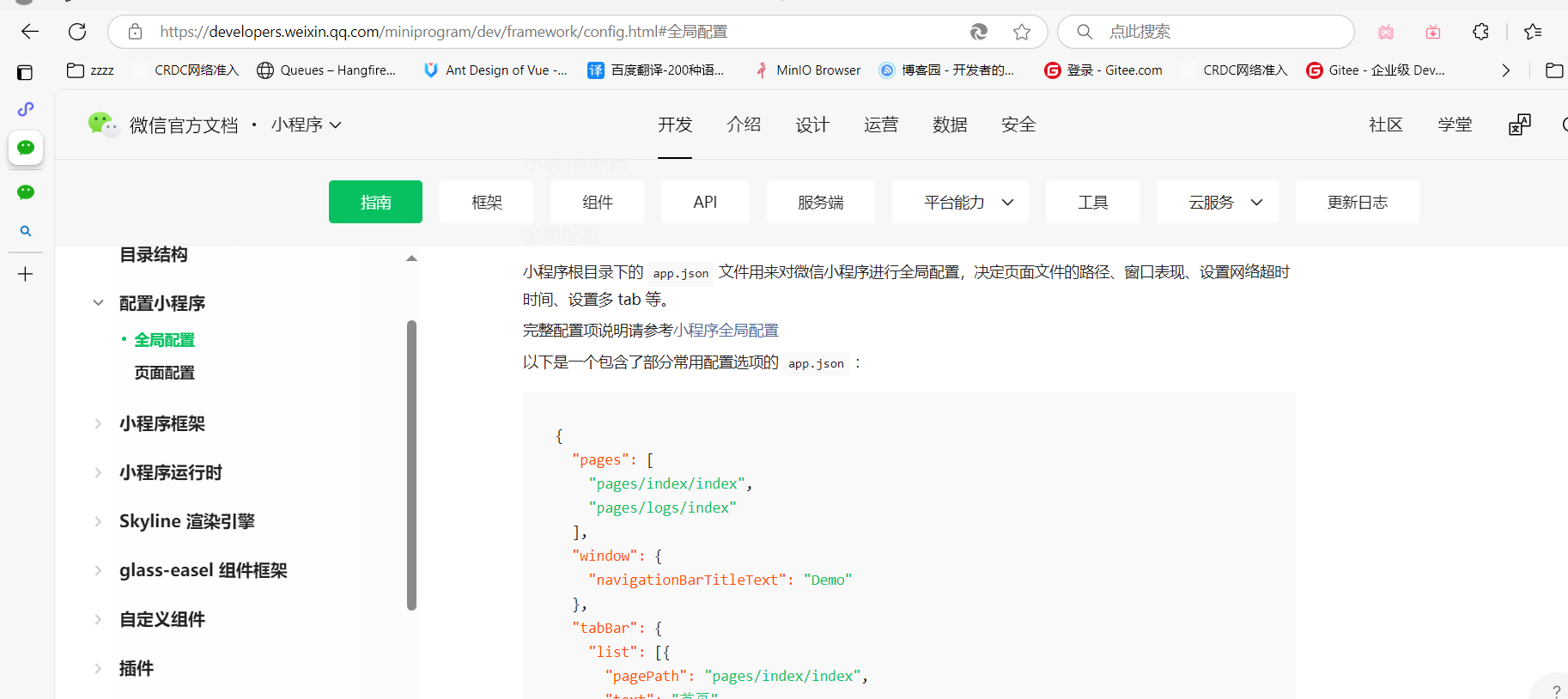Open the extensions puzzle icon

(x=1480, y=32)
